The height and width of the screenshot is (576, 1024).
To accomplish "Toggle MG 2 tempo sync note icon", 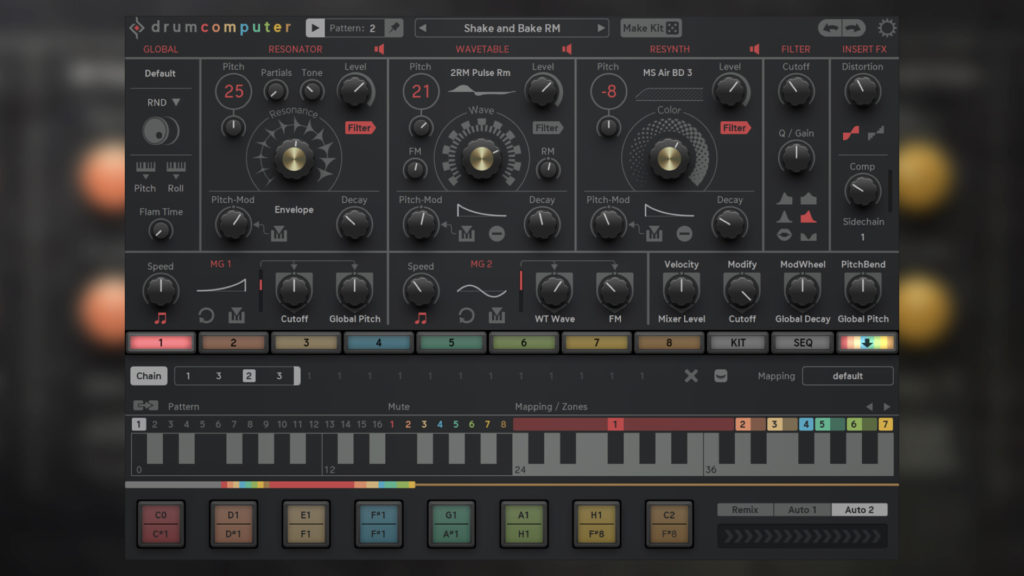I will [x=421, y=318].
